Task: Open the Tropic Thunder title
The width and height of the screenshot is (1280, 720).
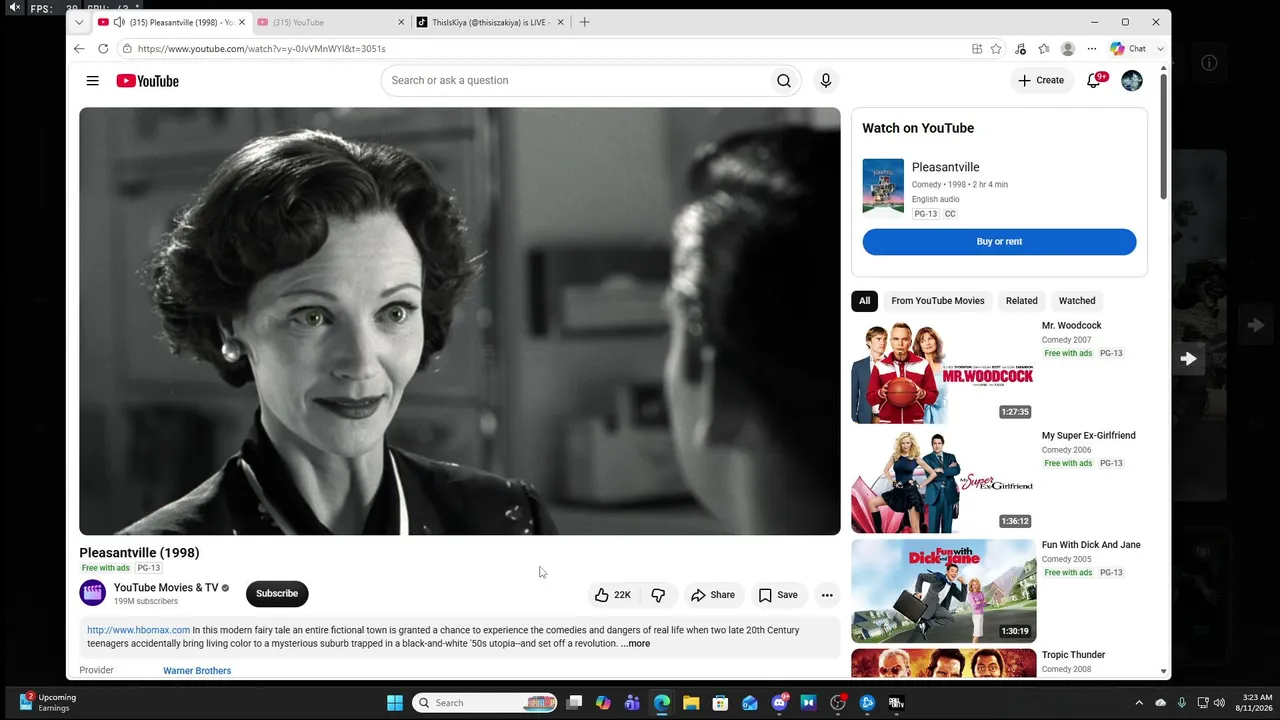Action: click(1073, 655)
